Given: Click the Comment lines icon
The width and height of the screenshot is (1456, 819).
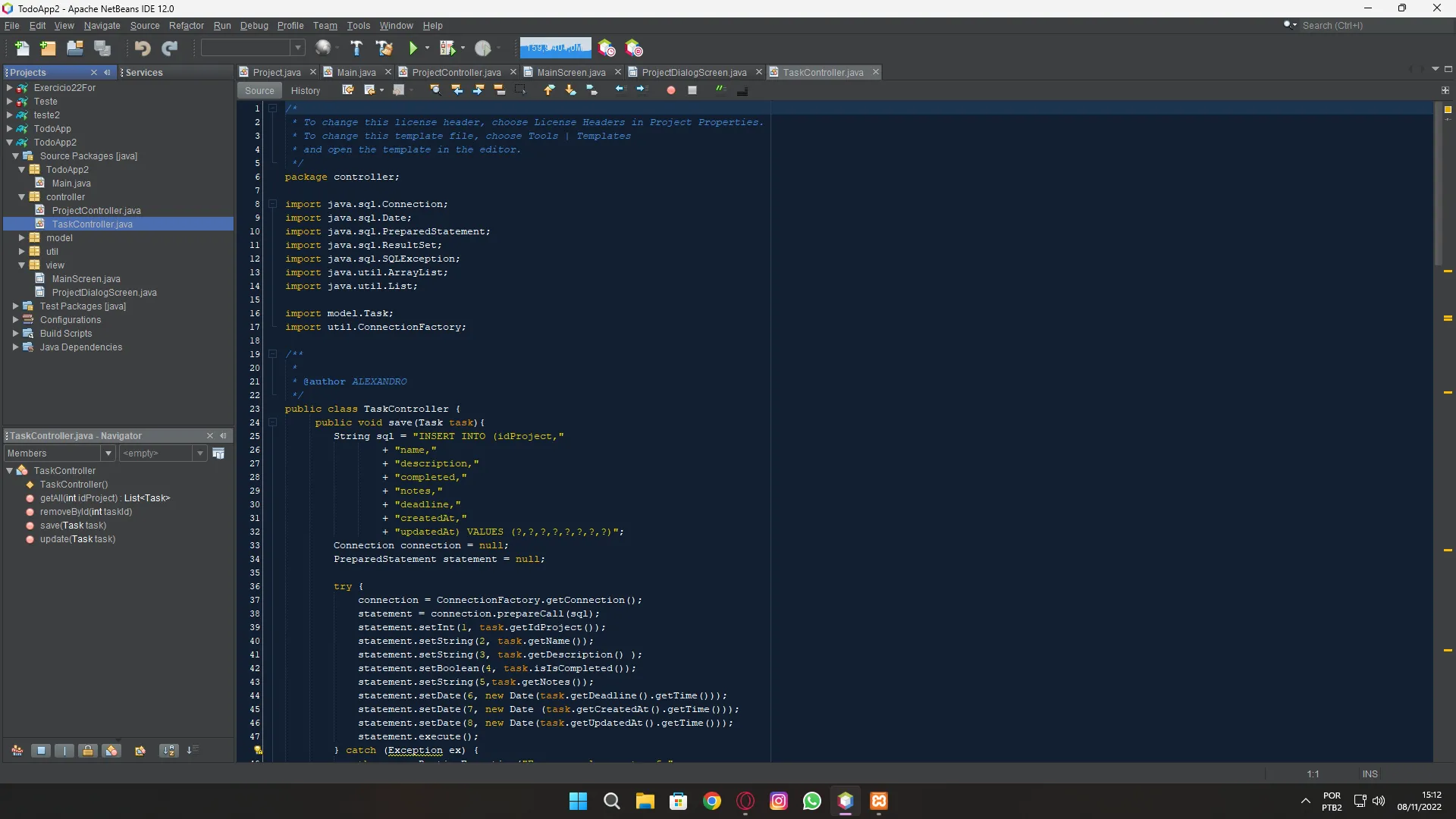Looking at the screenshot, I should pyautogui.click(x=720, y=90).
